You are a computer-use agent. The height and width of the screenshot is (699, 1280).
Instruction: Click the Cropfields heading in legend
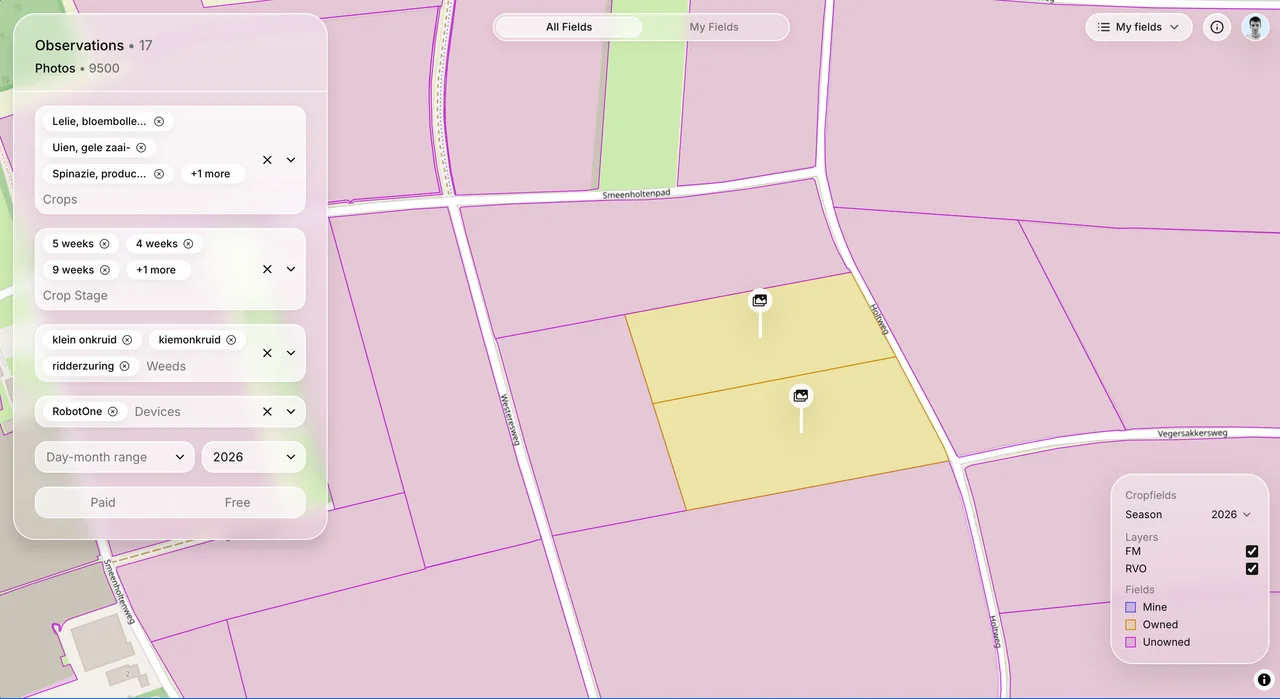pos(1150,495)
